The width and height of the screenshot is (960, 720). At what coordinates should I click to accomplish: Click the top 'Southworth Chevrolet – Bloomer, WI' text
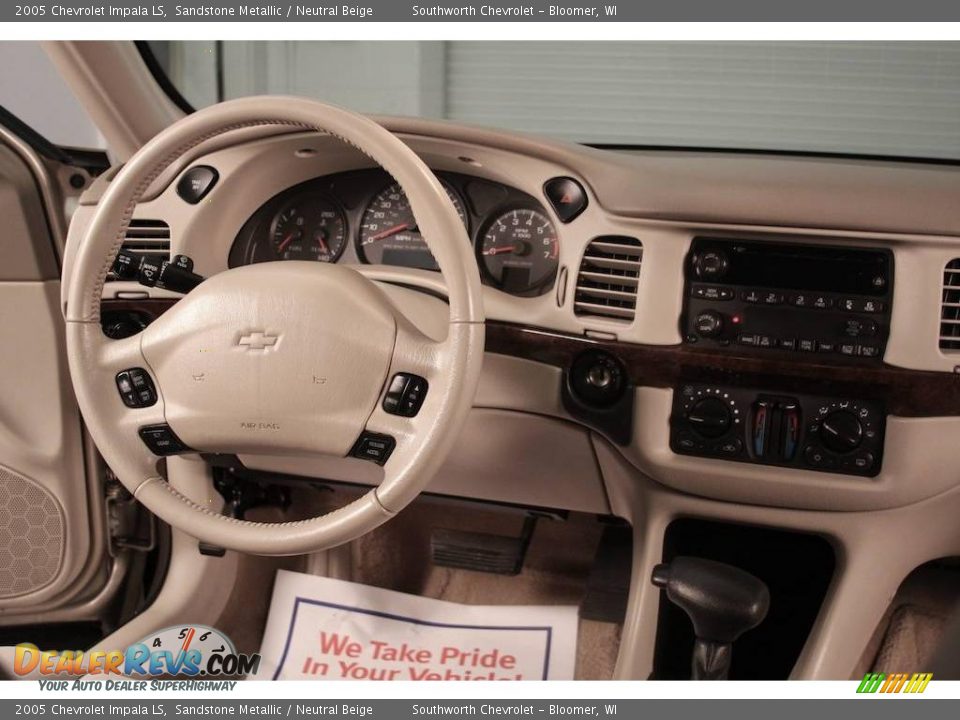(514, 10)
